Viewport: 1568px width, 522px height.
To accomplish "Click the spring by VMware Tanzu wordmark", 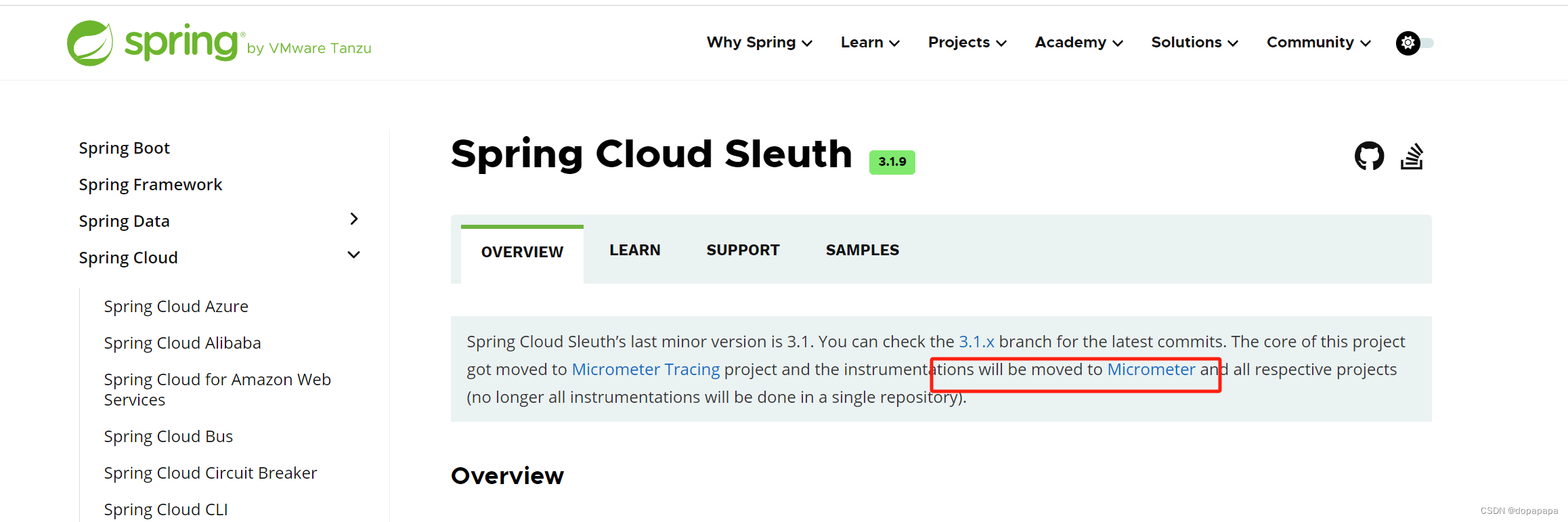I will [248, 43].
